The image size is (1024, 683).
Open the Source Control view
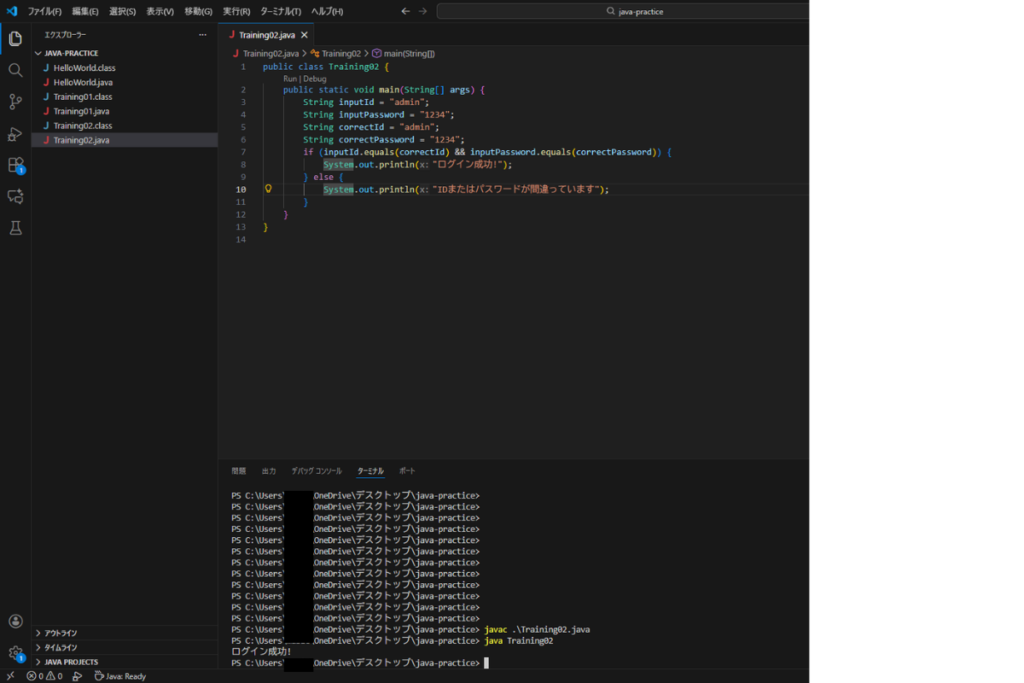(x=15, y=102)
